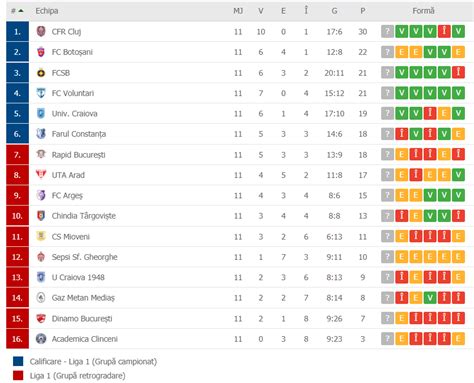
Task: Open the Sepsi Sf. Gheorghe team link
Action: pyautogui.click(x=84, y=257)
